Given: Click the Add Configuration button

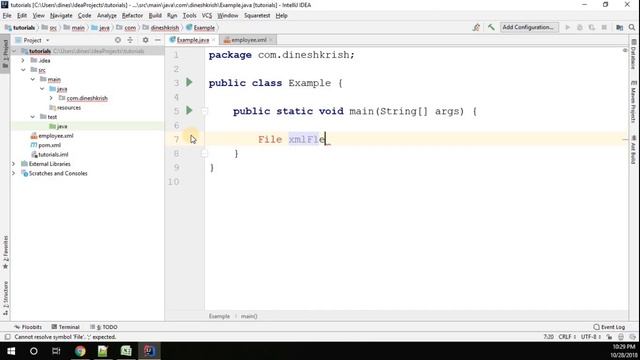Looking at the screenshot, I should pos(529,27).
